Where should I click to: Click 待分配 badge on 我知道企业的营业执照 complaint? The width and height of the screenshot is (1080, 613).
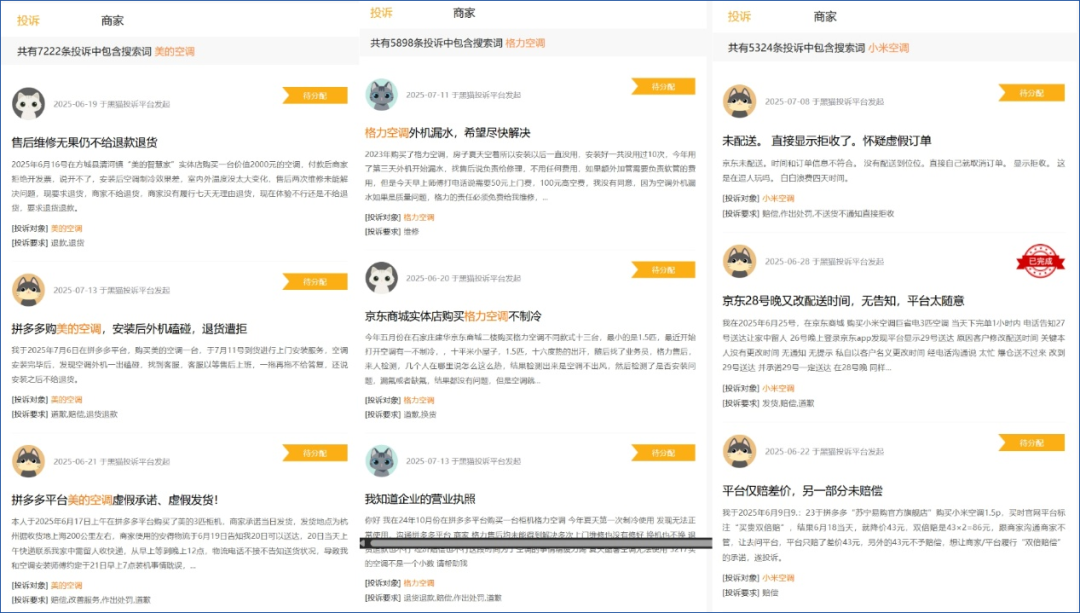663,453
